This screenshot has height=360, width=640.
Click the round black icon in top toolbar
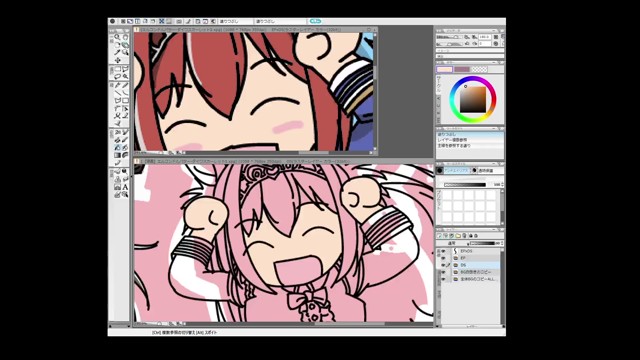coord(112,21)
